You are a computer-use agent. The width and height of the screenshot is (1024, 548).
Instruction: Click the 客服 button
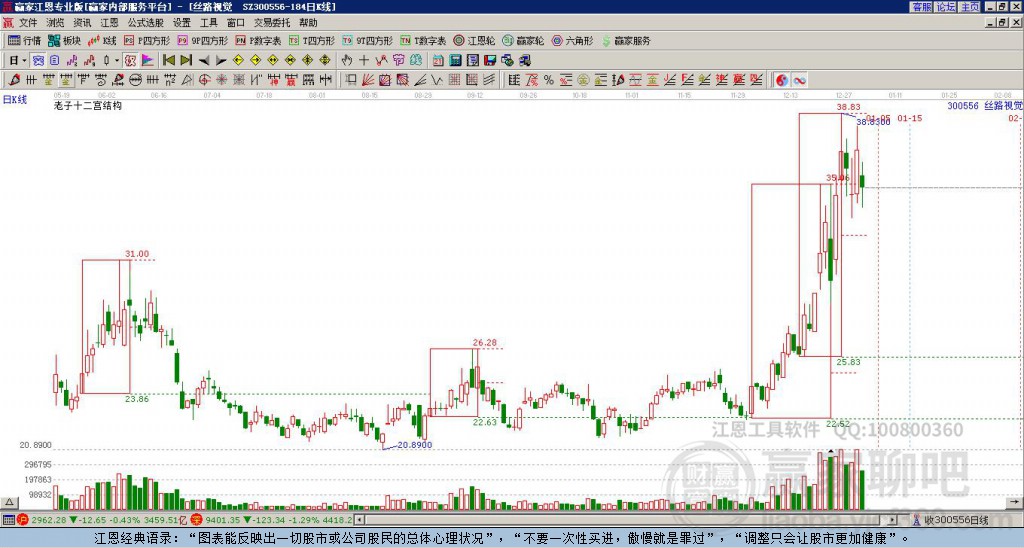921,7
